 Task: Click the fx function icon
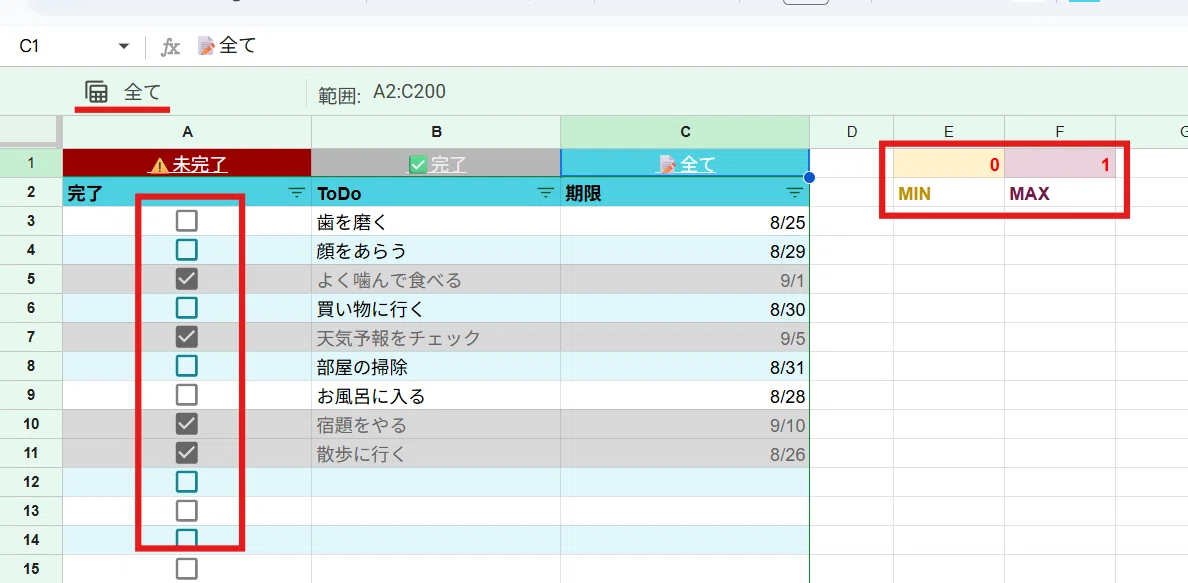(x=170, y=47)
